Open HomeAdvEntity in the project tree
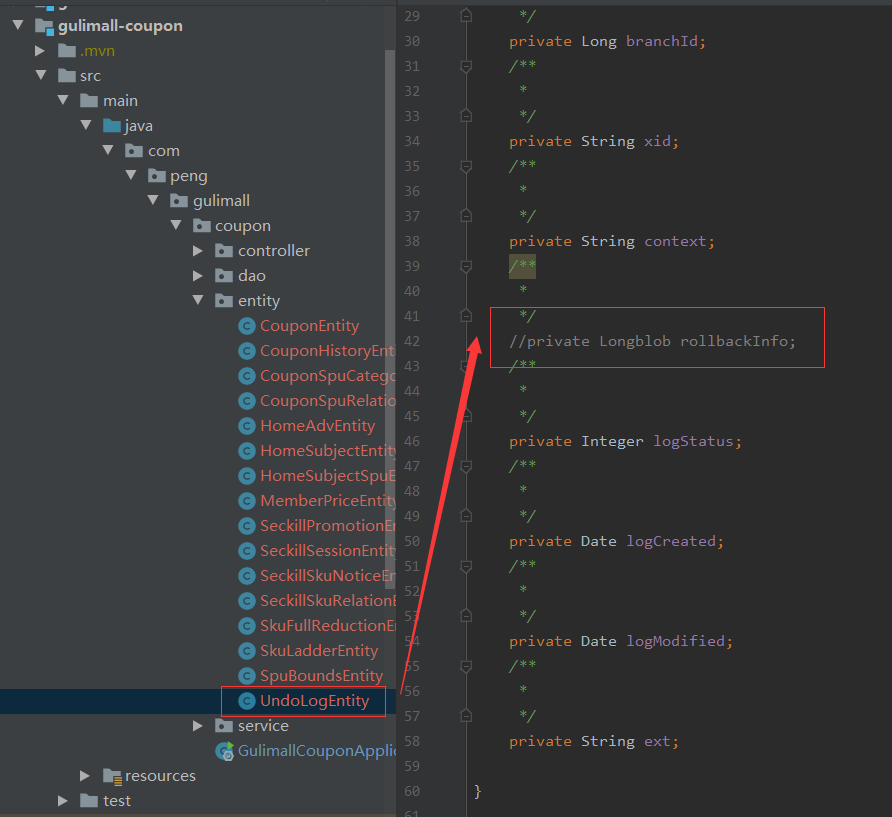 317,426
